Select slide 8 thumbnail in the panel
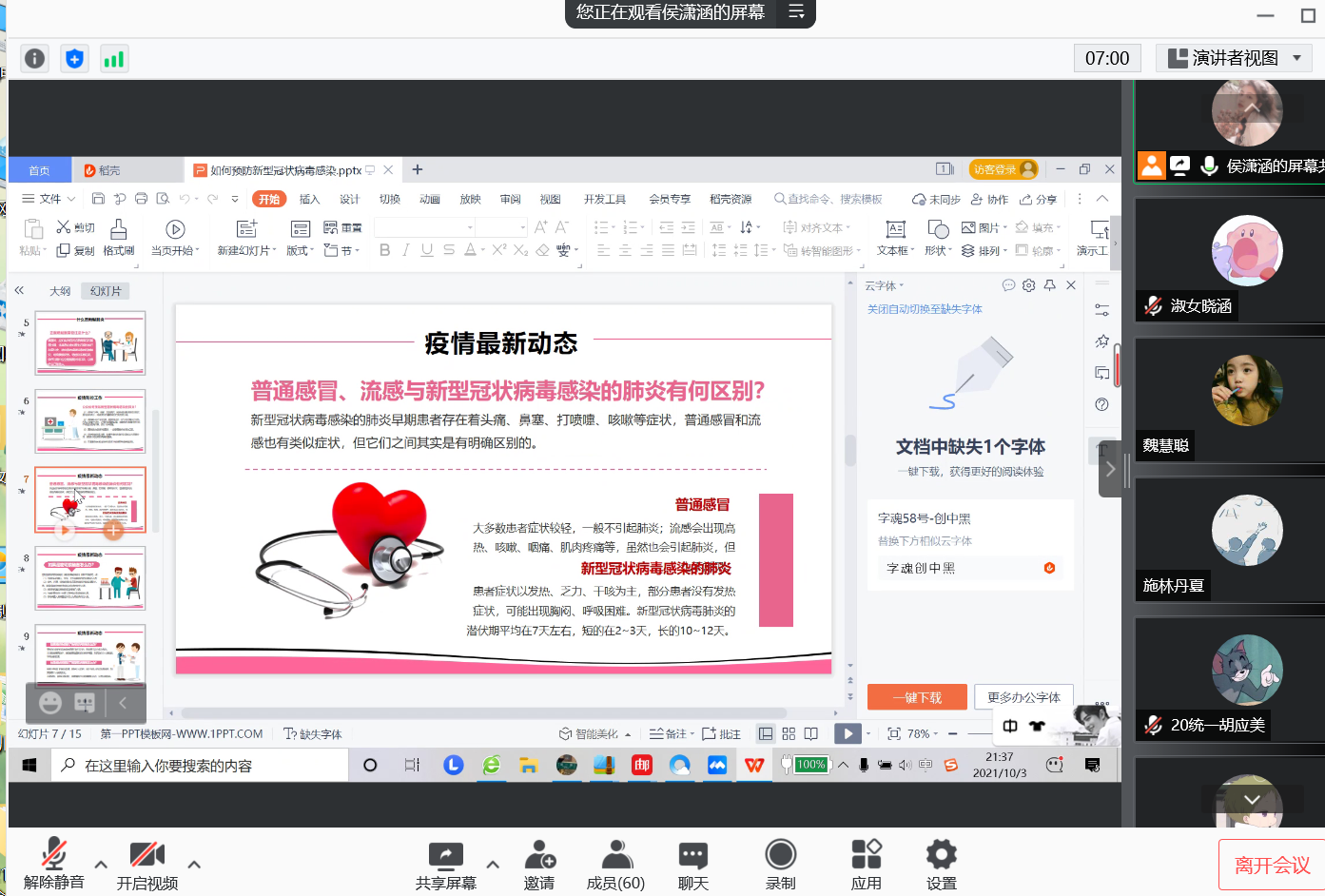This screenshot has height=896, width=1325. 90,578
